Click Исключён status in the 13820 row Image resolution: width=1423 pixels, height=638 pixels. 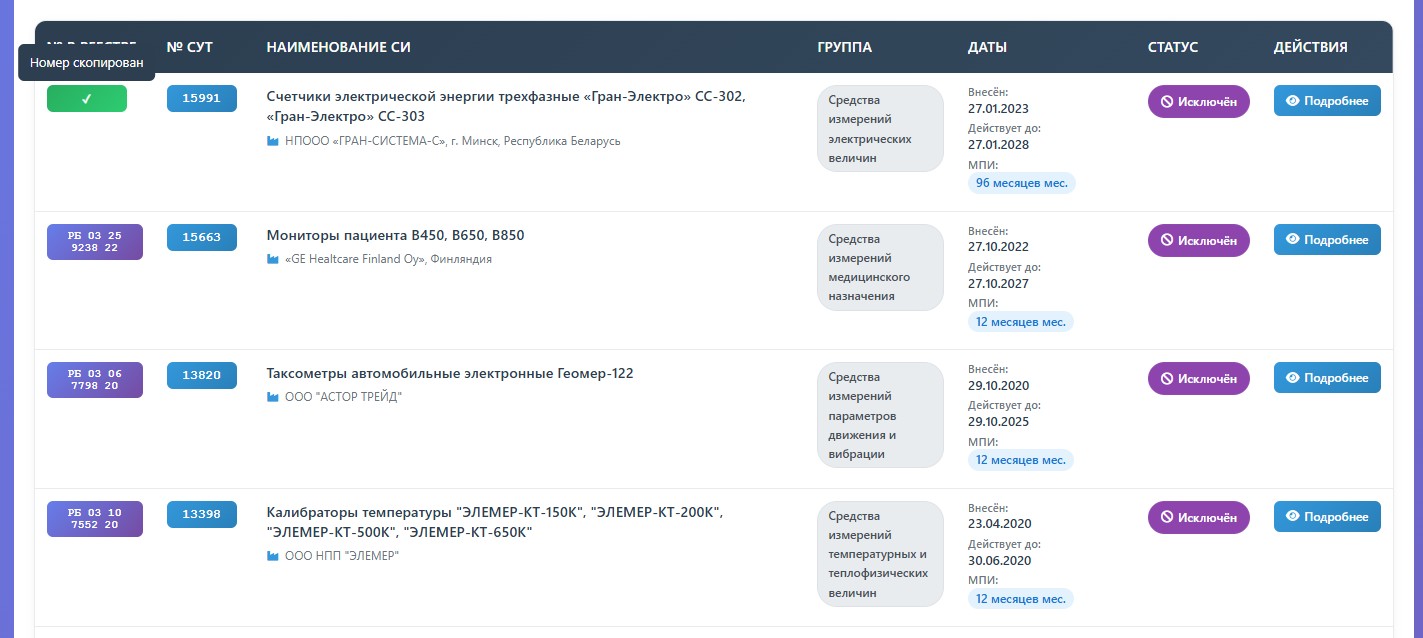tap(1199, 379)
